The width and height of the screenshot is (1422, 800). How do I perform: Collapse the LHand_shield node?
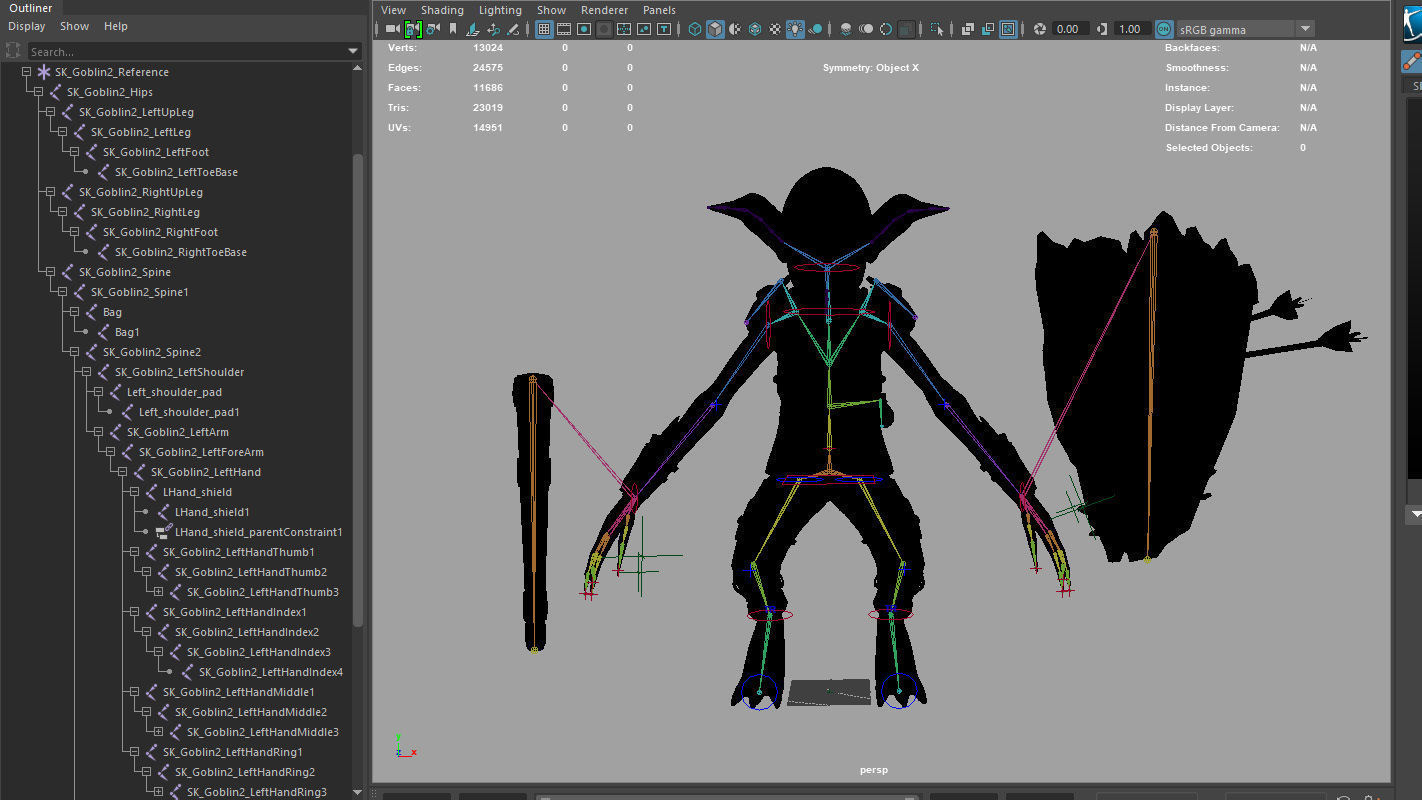point(135,492)
